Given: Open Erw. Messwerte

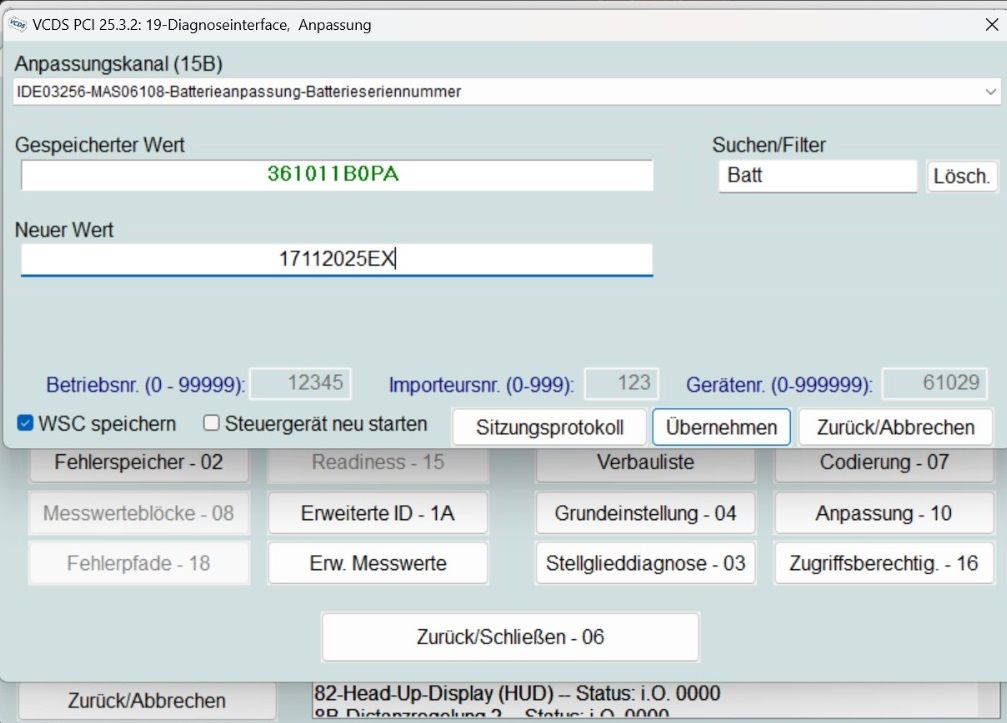Looking at the screenshot, I should [x=378, y=563].
